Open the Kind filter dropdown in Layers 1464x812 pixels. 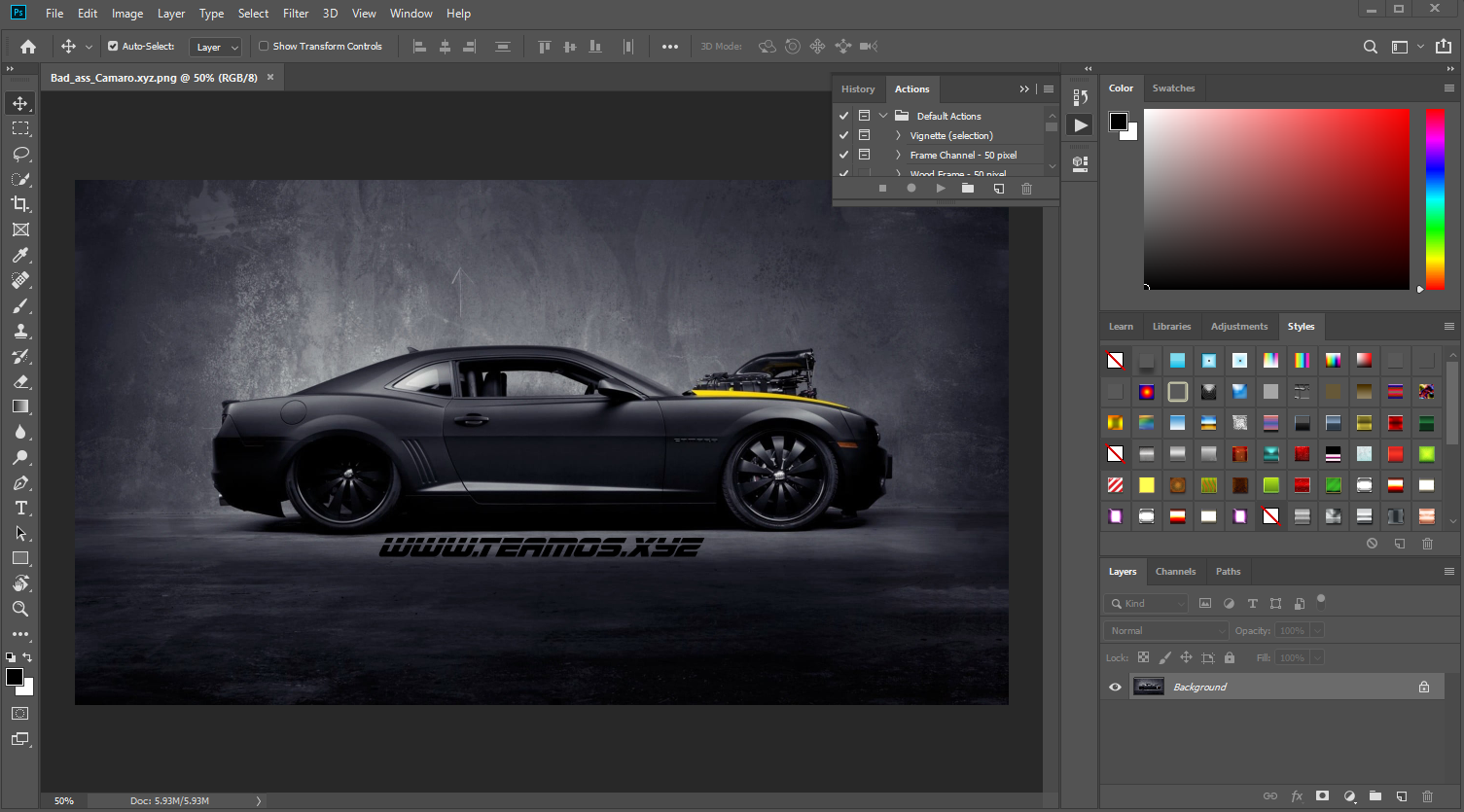pyautogui.click(x=1146, y=603)
